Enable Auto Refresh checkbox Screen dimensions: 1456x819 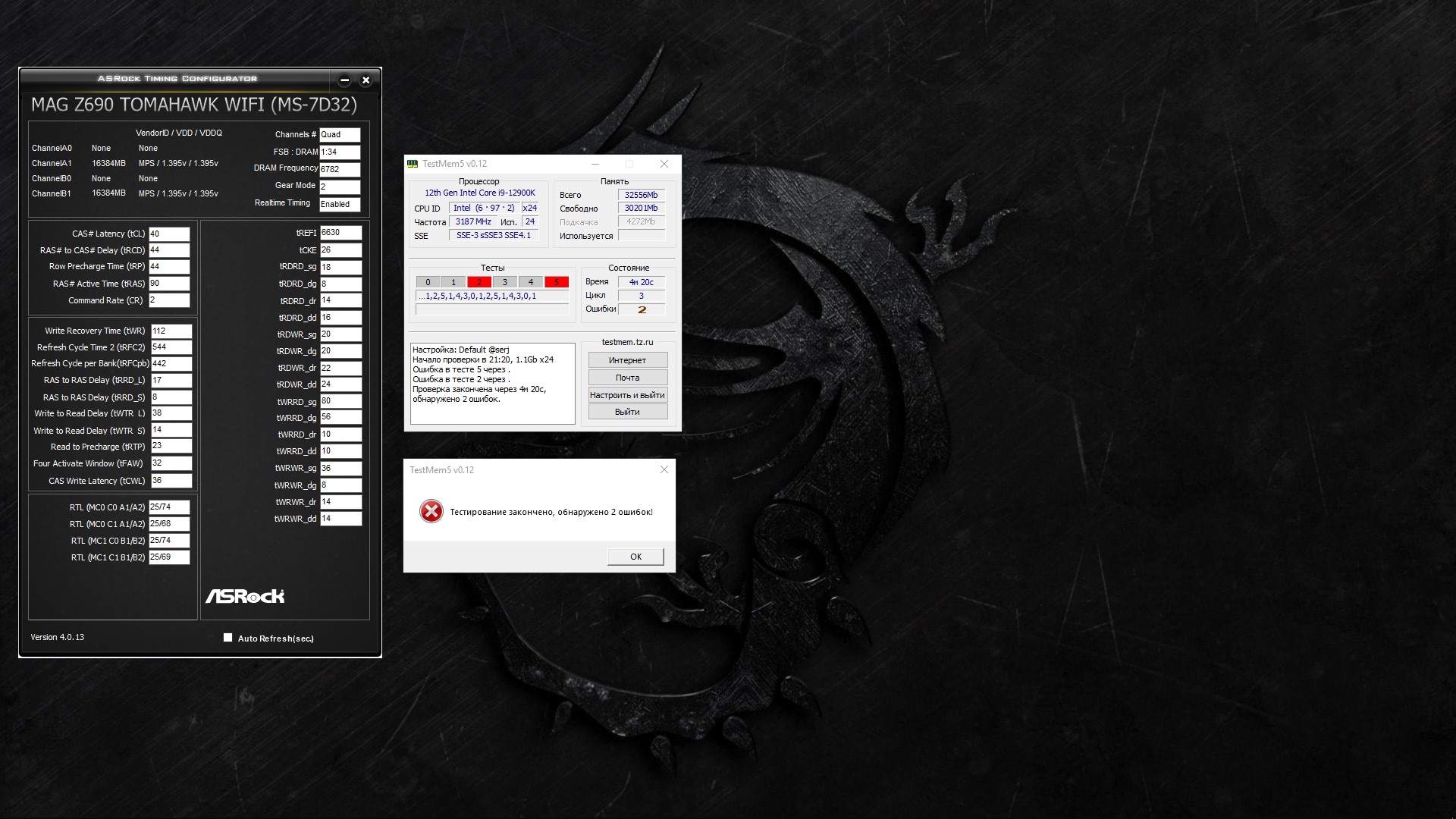(x=227, y=638)
